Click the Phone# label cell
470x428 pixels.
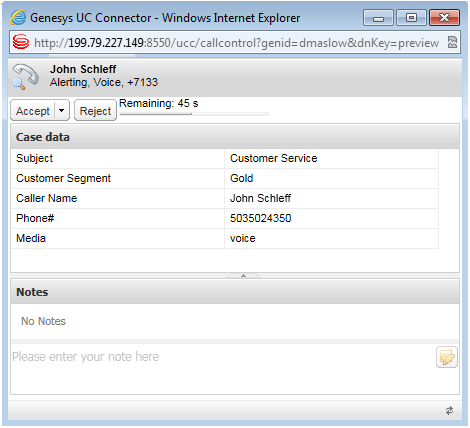[118, 219]
